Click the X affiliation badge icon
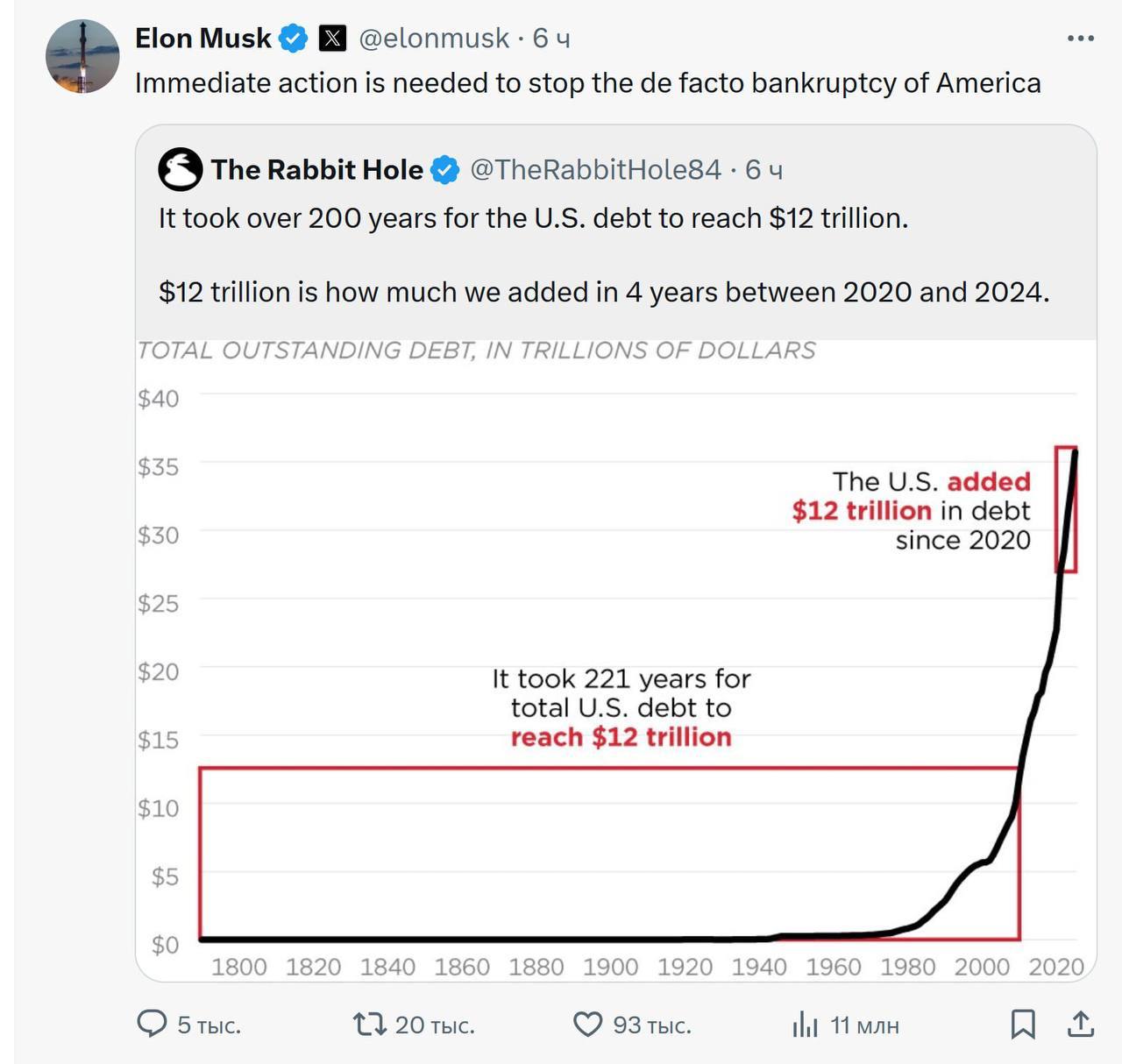The height and width of the screenshot is (1064, 1122). [x=332, y=39]
